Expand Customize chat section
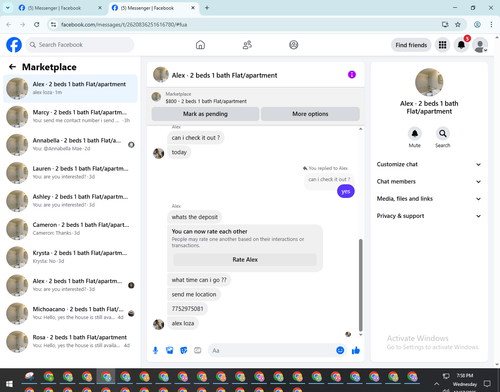500x392 pixels. (429, 164)
